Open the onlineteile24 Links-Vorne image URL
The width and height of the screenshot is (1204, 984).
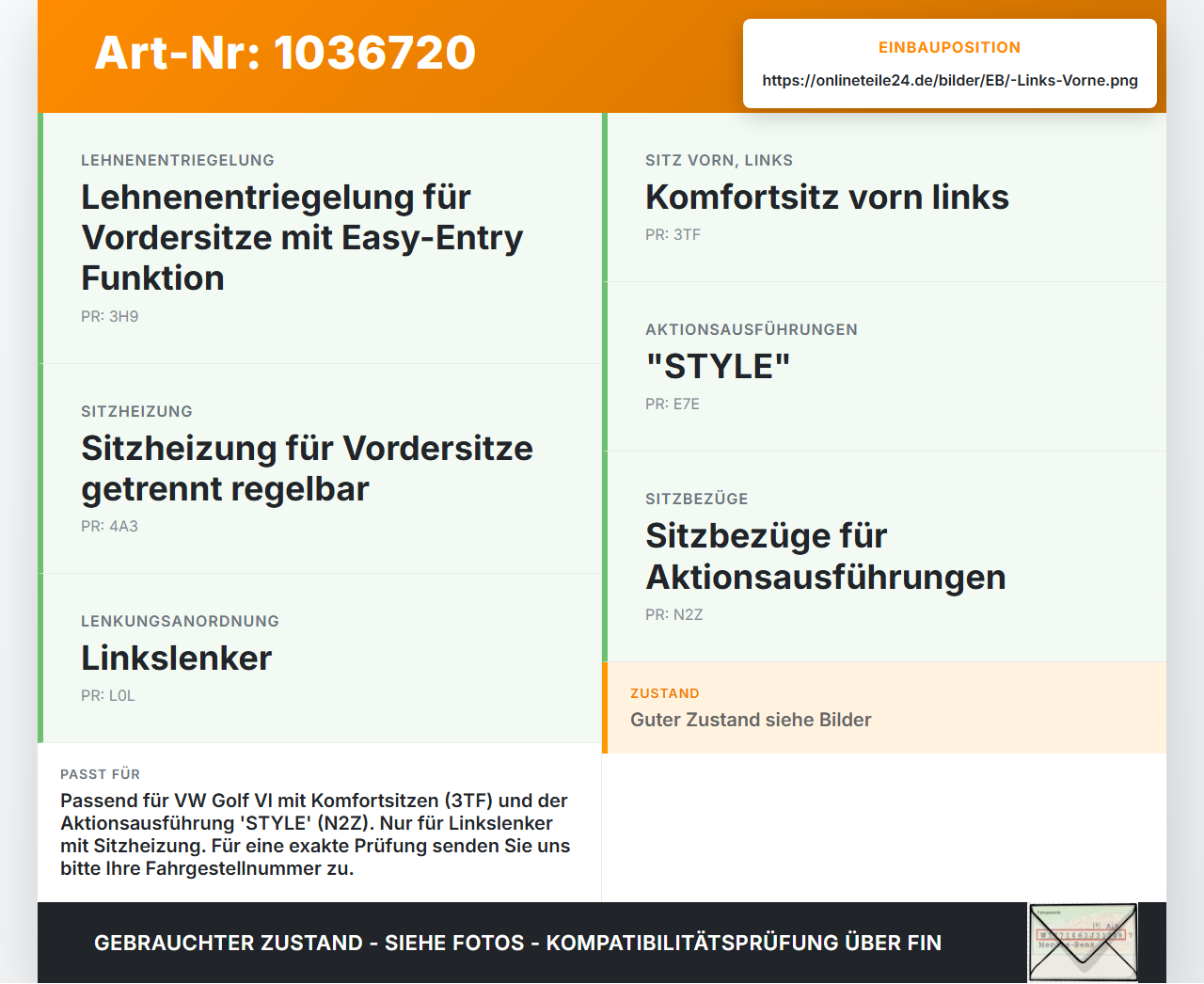(x=950, y=80)
